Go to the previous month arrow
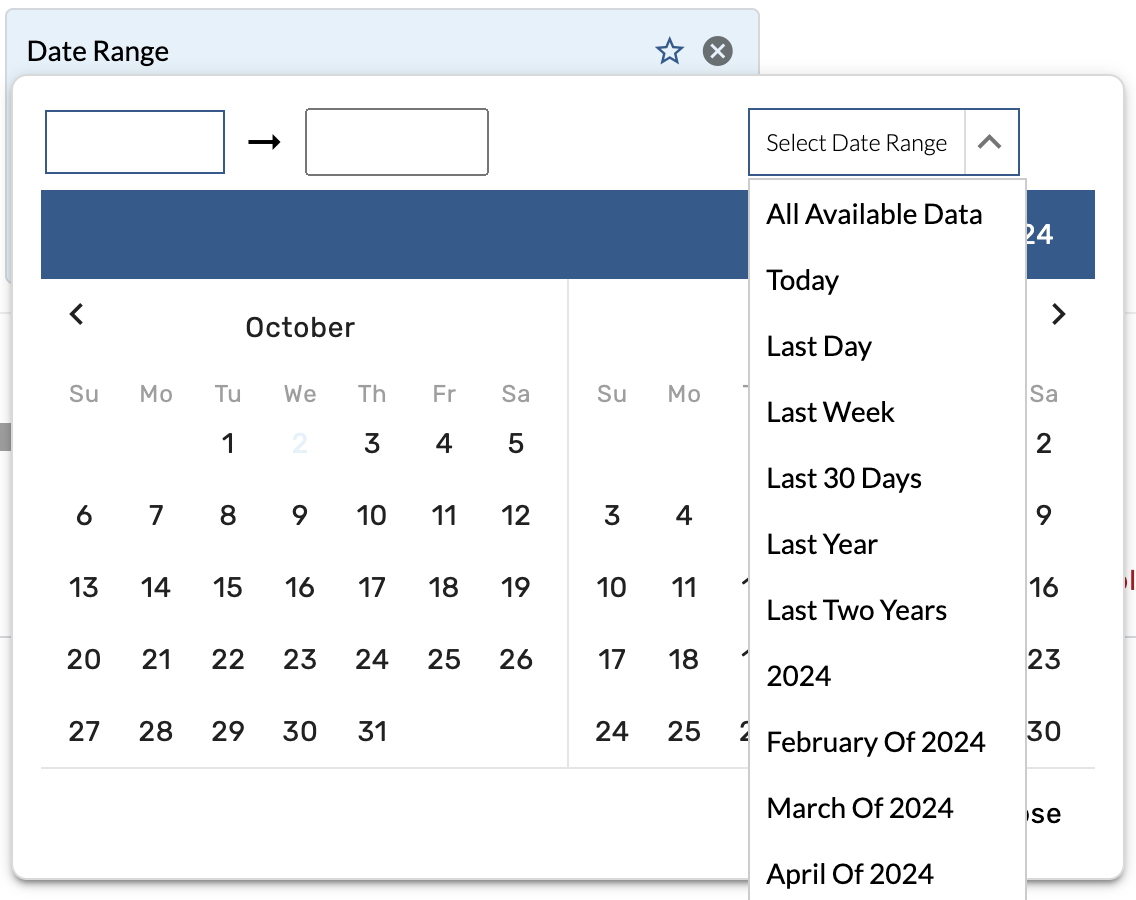 (x=77, y=314)
